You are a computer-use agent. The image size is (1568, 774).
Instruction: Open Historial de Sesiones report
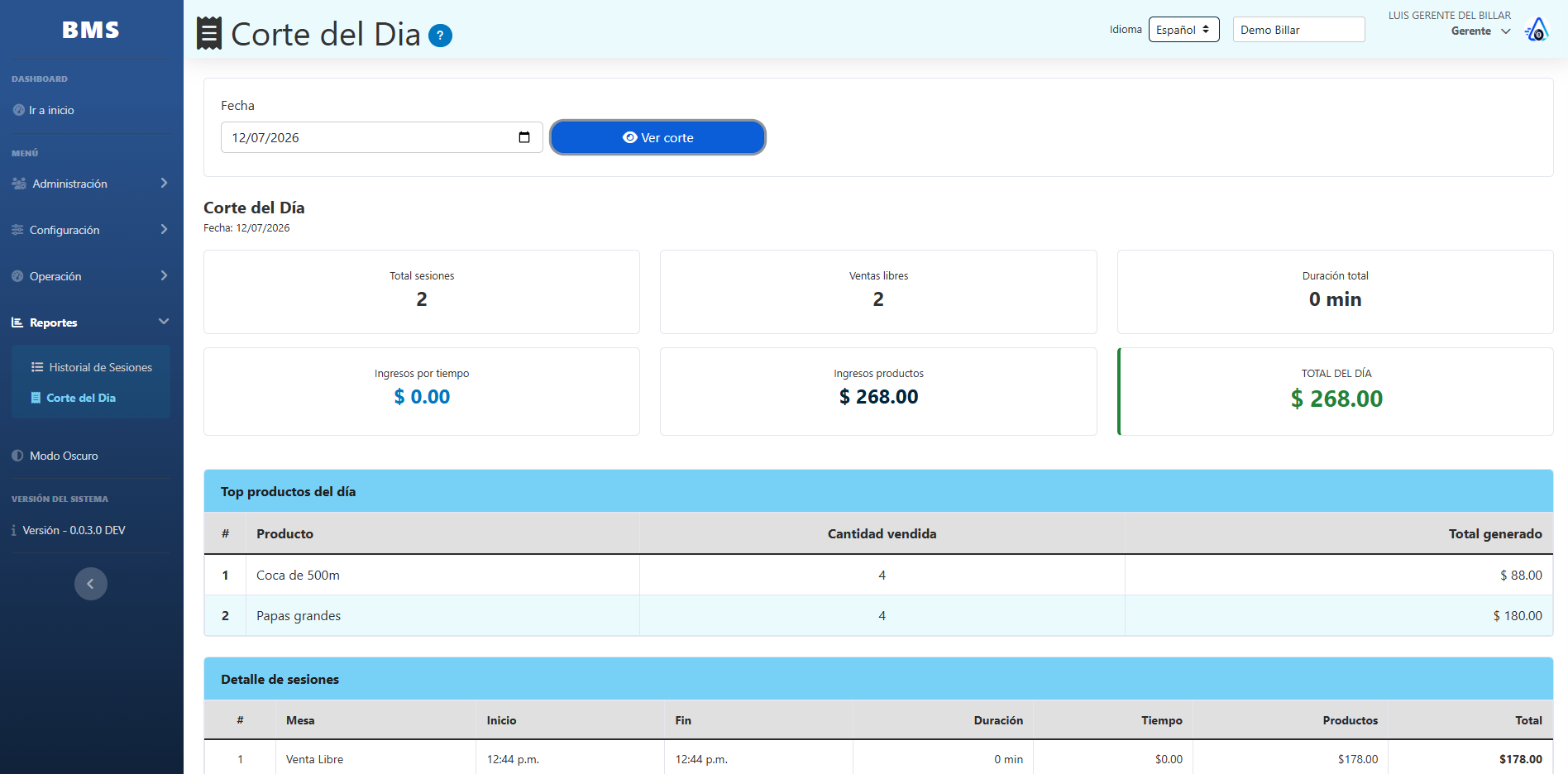(x=100, y=367)
